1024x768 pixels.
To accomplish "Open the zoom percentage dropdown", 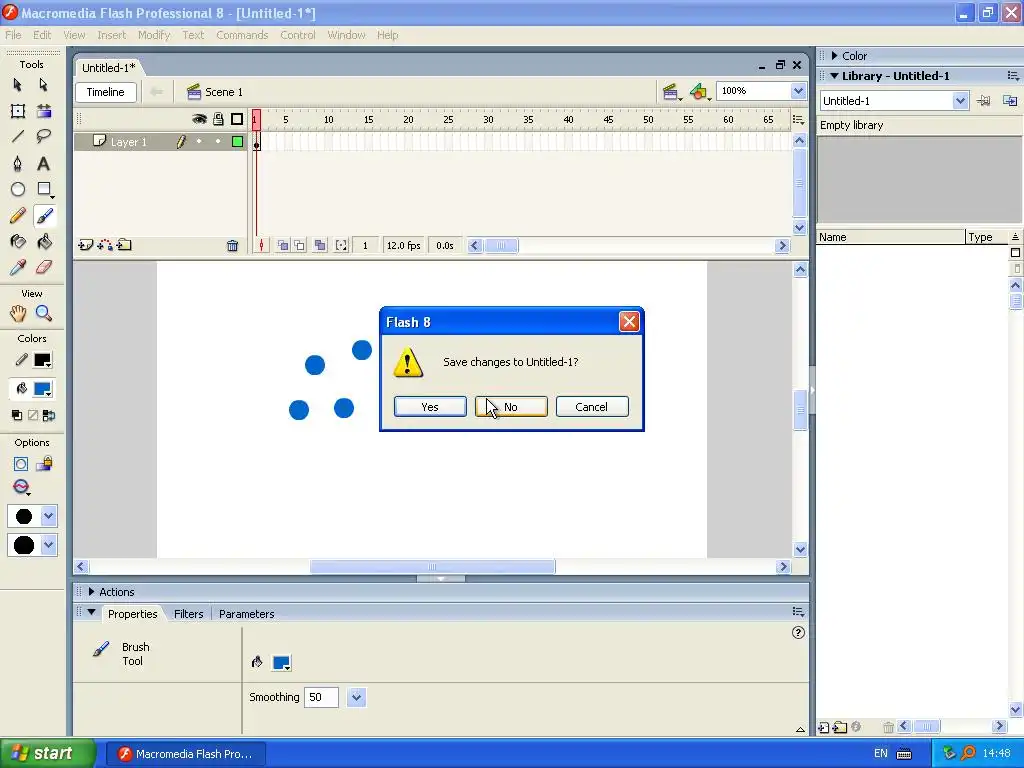I will pos(798,91).
